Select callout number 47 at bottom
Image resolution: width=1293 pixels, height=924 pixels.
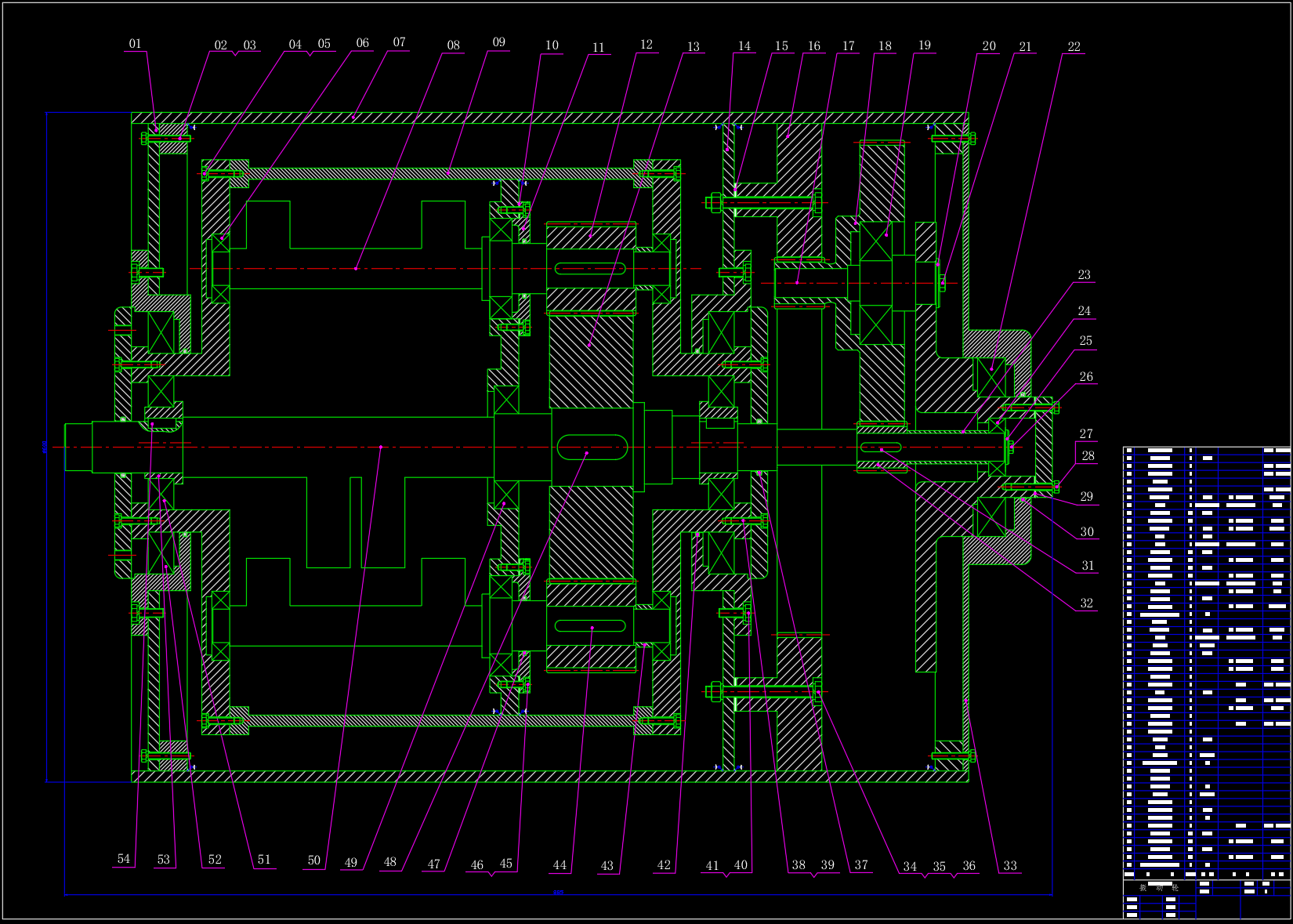coord(434,864)
